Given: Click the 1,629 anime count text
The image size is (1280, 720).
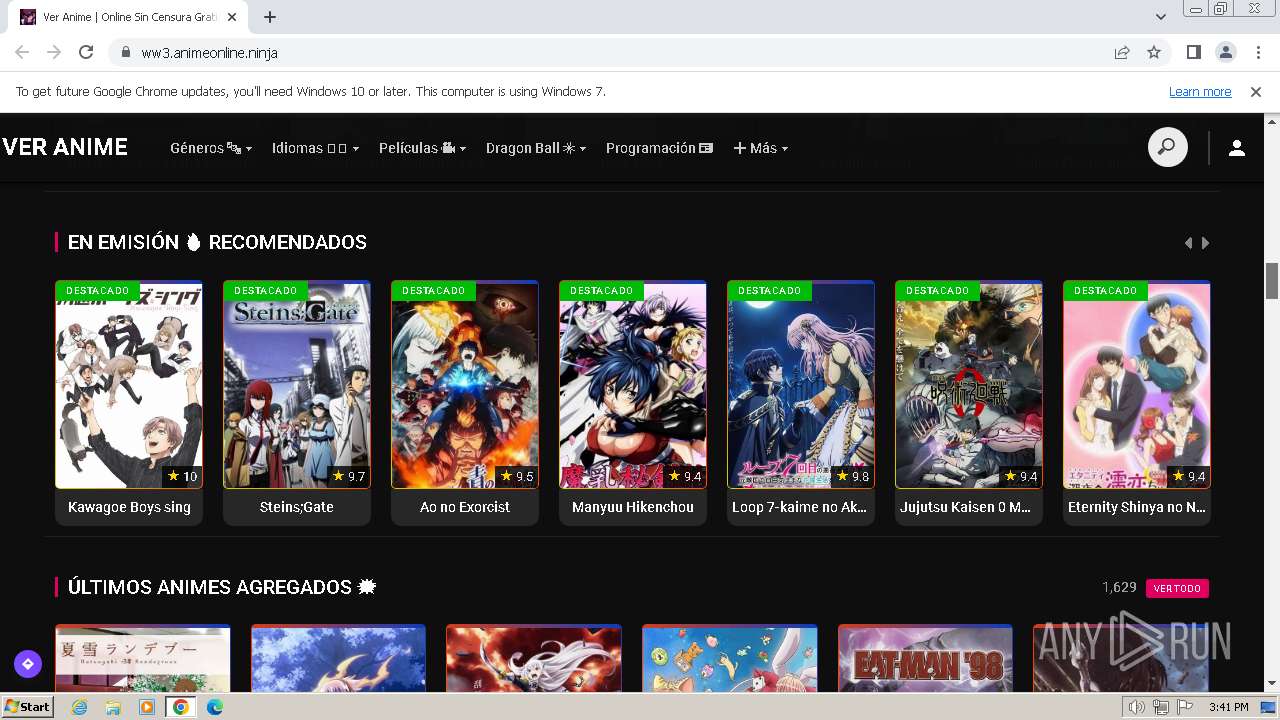Looking at the screenshot, I should (1119, 587).
